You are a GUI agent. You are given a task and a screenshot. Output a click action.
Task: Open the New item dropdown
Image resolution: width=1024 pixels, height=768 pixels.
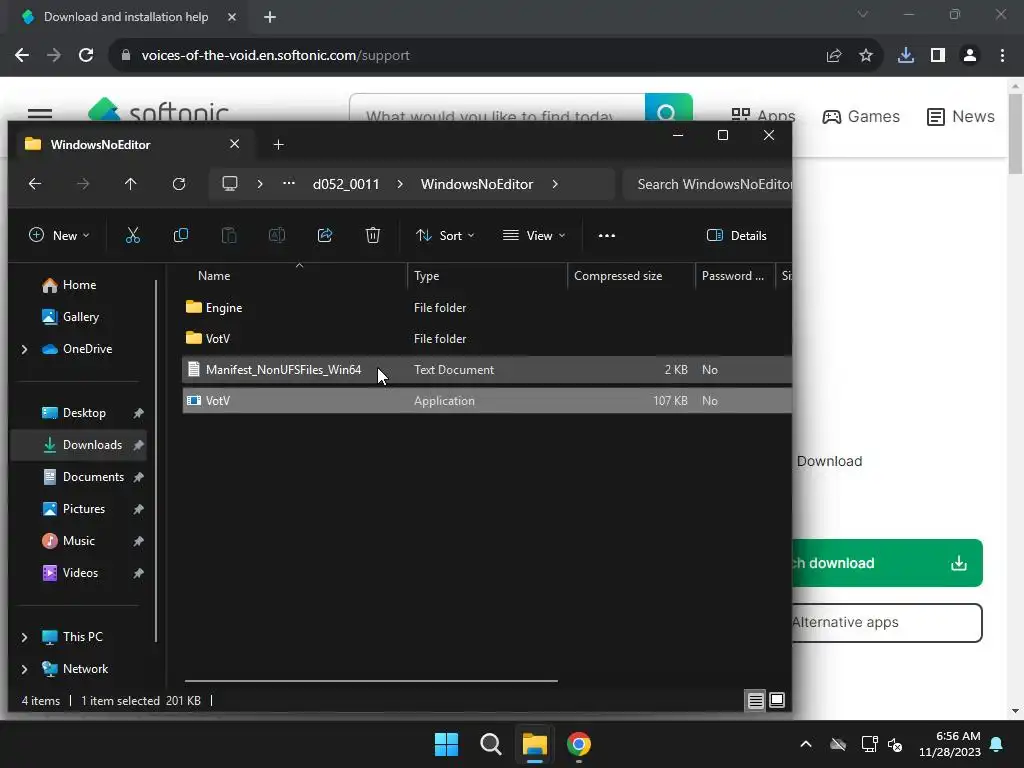[59, 236]
